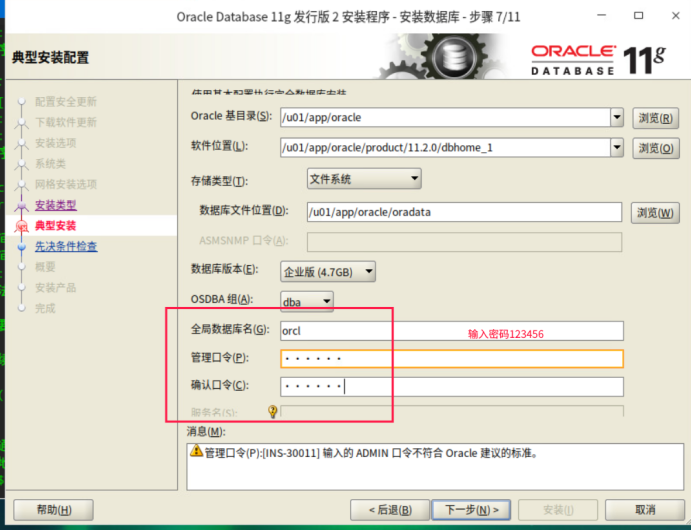Close the installer window

[x=676, y=16]
